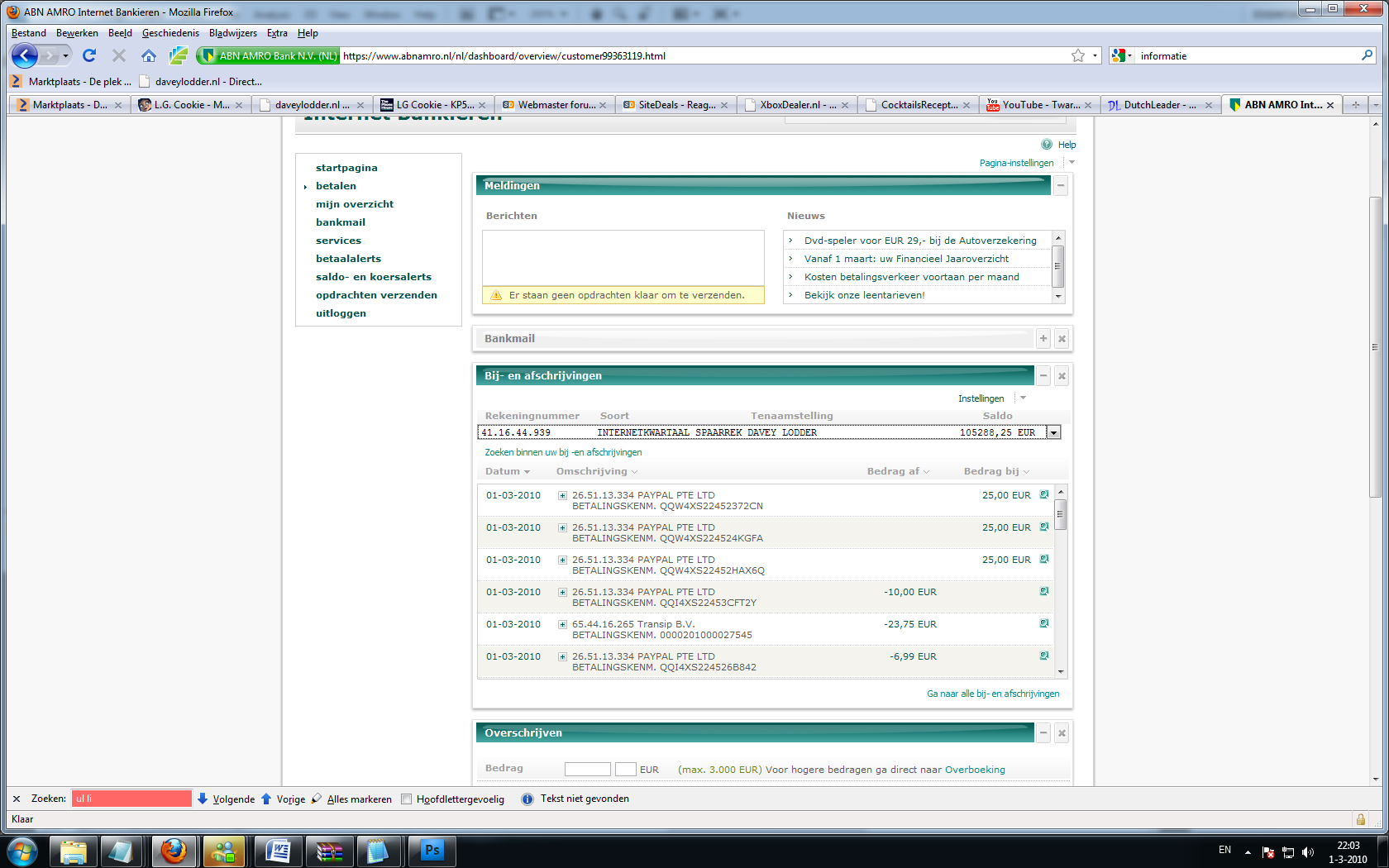Toggle Hoofdlettergevoelig checkbox
1389x868 pixels.
(x=406, y=799)
